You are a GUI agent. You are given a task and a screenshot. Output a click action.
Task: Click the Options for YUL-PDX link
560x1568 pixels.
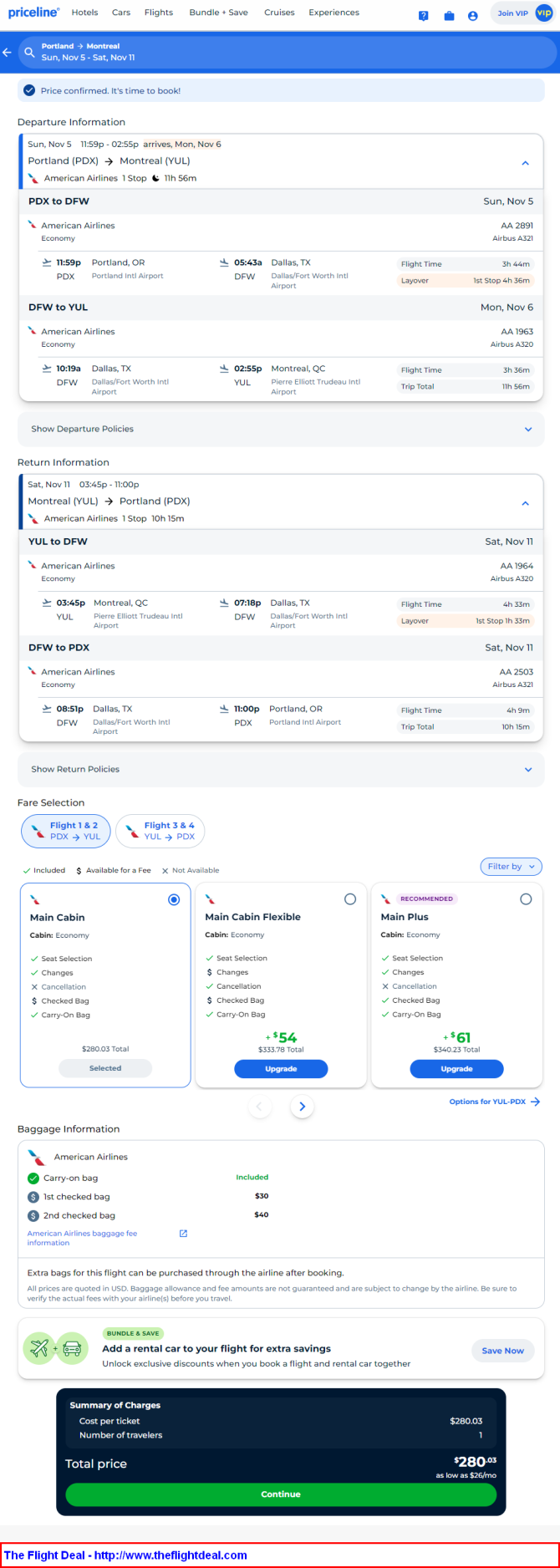pos(487,1102)
